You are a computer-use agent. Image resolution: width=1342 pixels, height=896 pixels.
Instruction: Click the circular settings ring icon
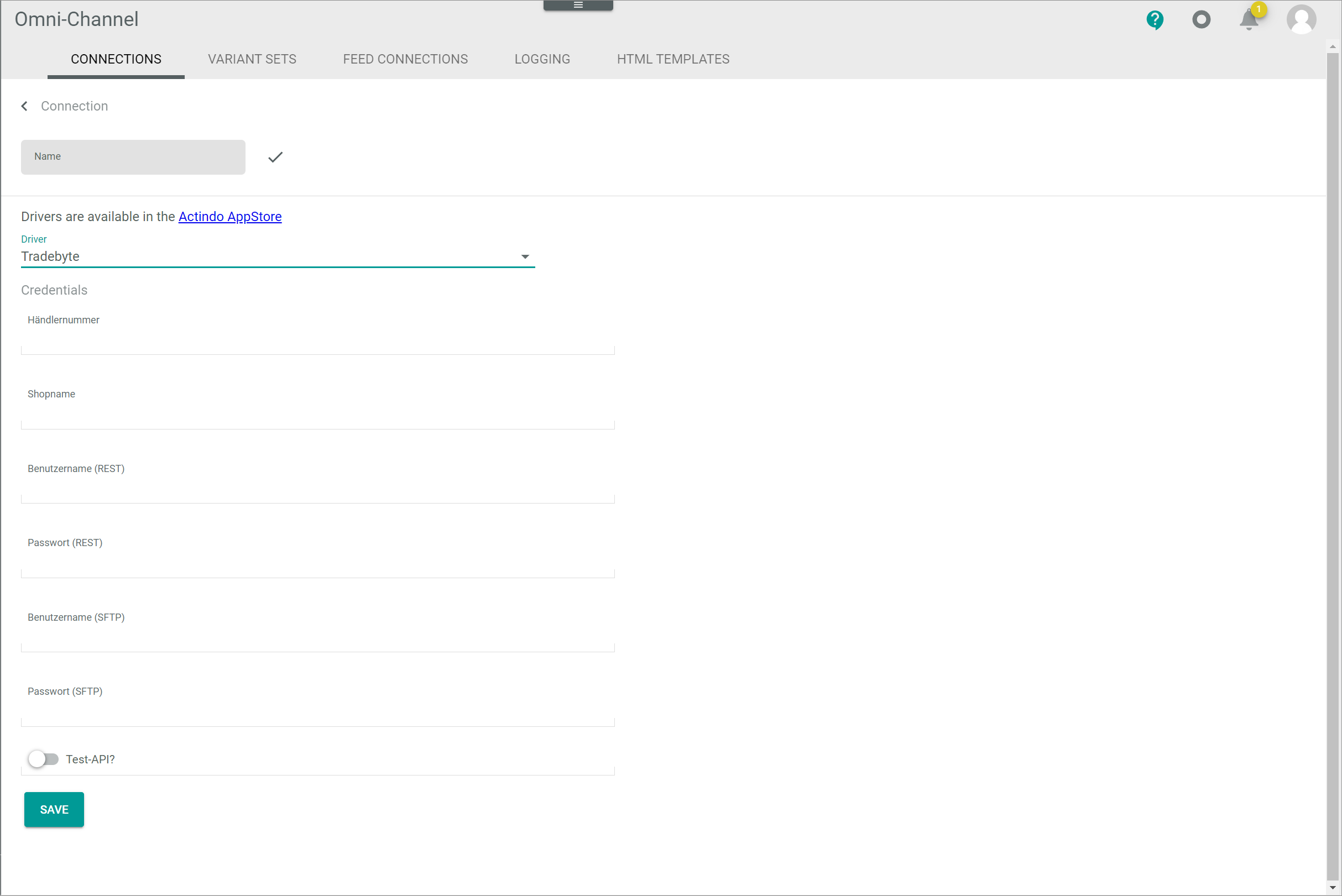coord(1202,20)
